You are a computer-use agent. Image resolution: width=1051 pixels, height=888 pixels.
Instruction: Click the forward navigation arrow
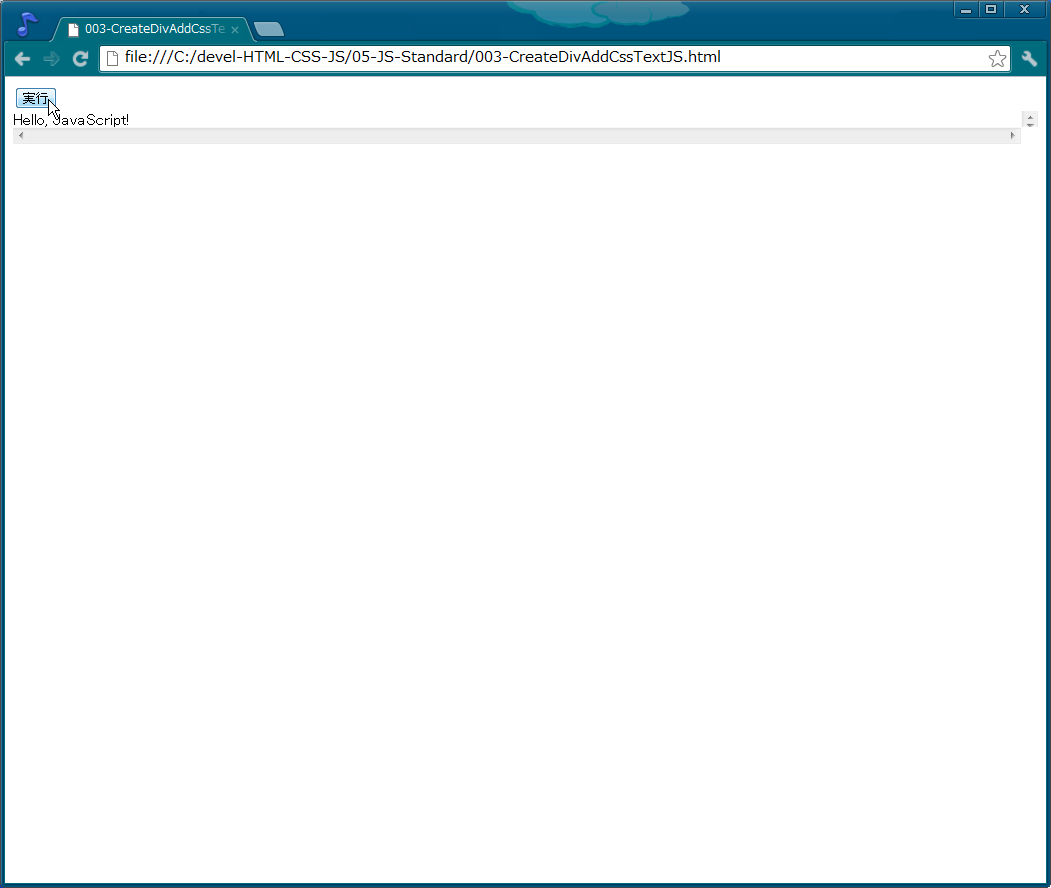51,59
